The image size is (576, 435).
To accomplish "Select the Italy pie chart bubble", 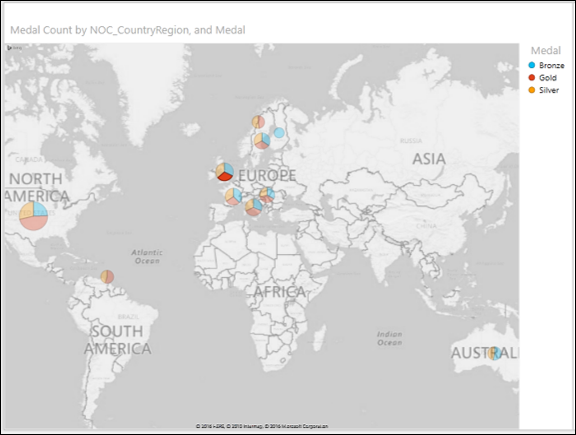I will click(254, 207).
